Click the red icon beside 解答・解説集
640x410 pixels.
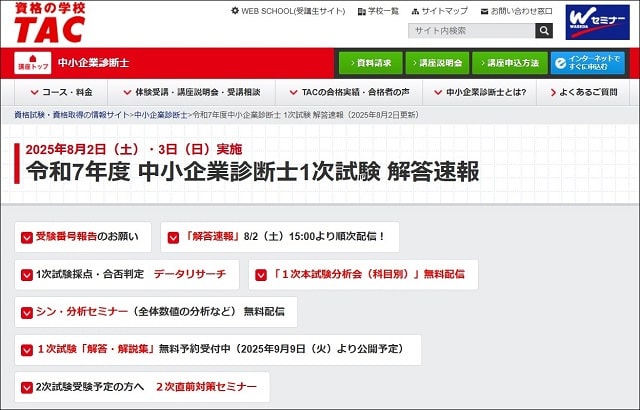pyautogui.click(x=27, y=350)
